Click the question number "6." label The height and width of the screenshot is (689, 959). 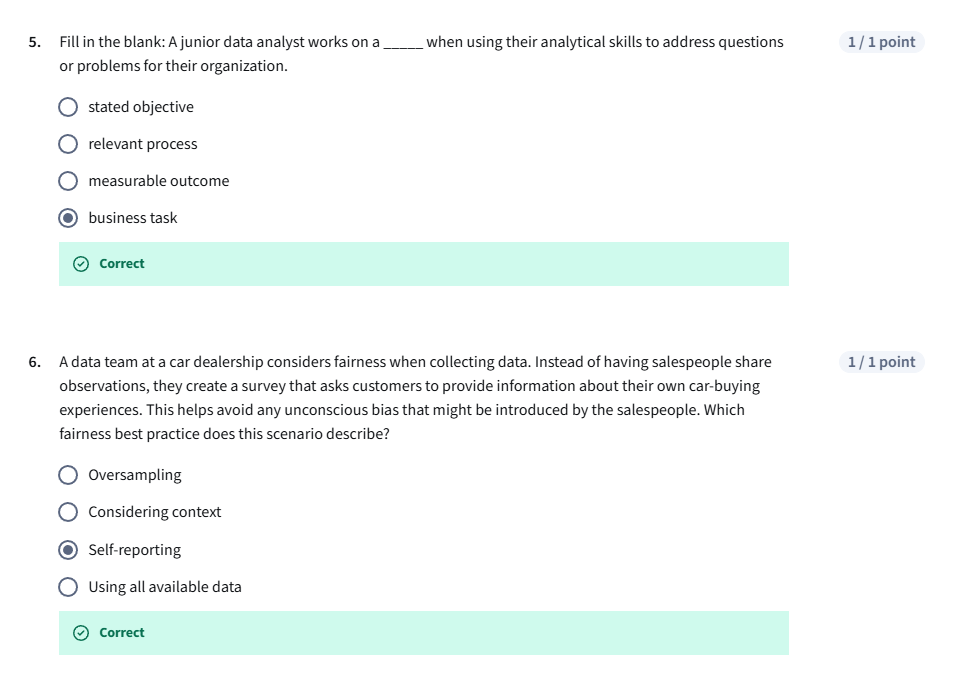(35, 362)
